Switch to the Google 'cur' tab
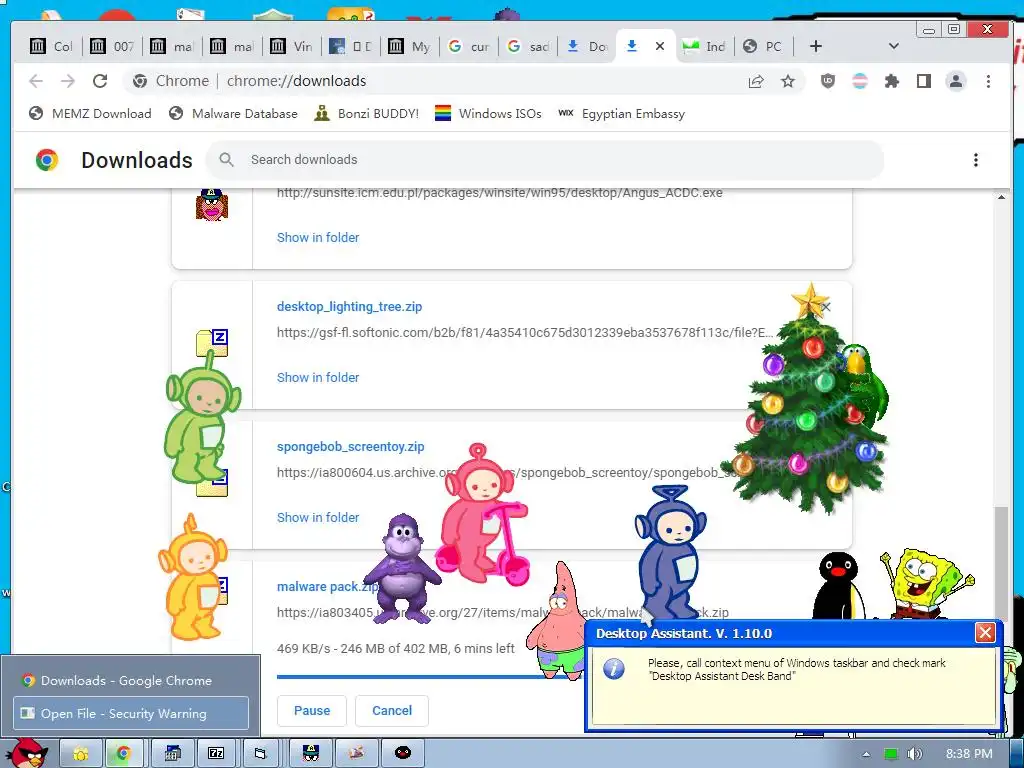The width and height of the screenshot is (1024, 768). pos(470,46)
